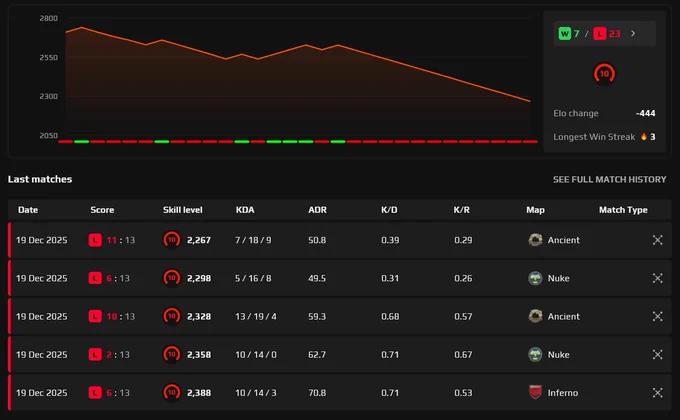
Task: Click the first green win marker under the chart
Action: [x=82, y=141]
